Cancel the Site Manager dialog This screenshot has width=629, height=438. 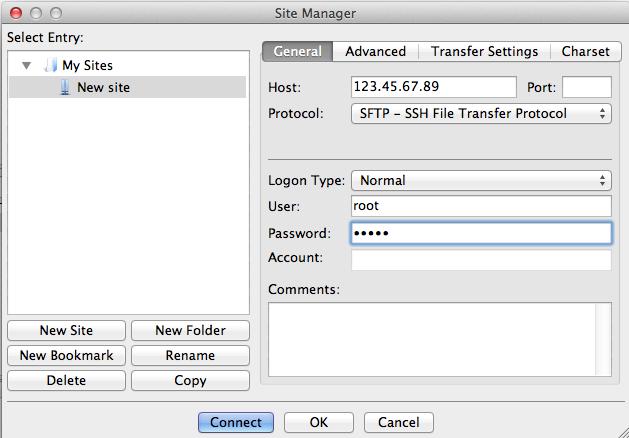click(x=398, y=423)
